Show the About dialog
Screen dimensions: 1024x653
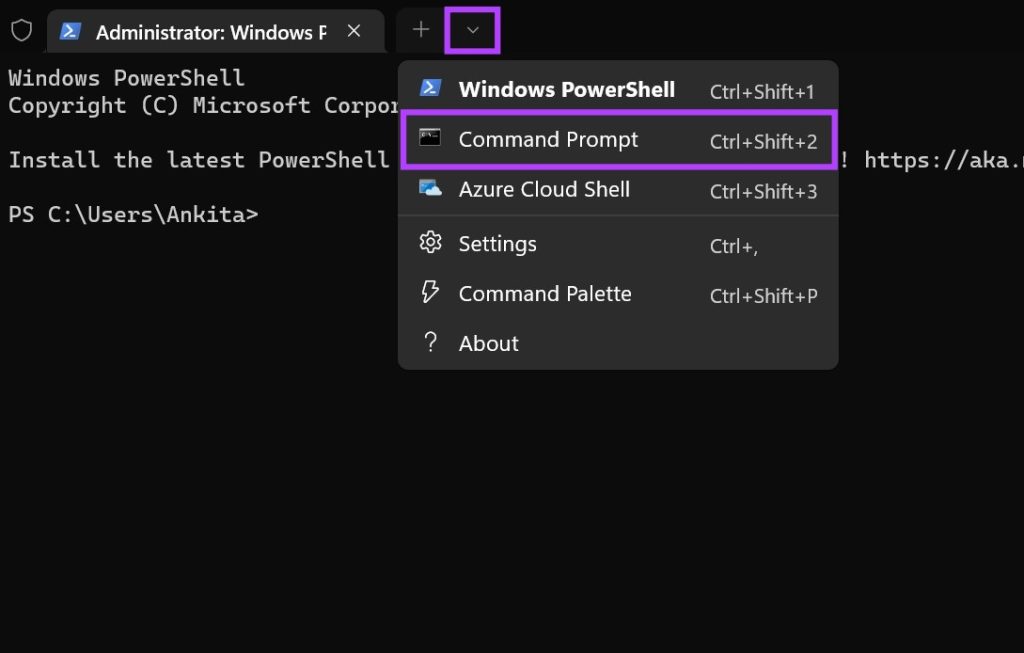coord(488,343)
